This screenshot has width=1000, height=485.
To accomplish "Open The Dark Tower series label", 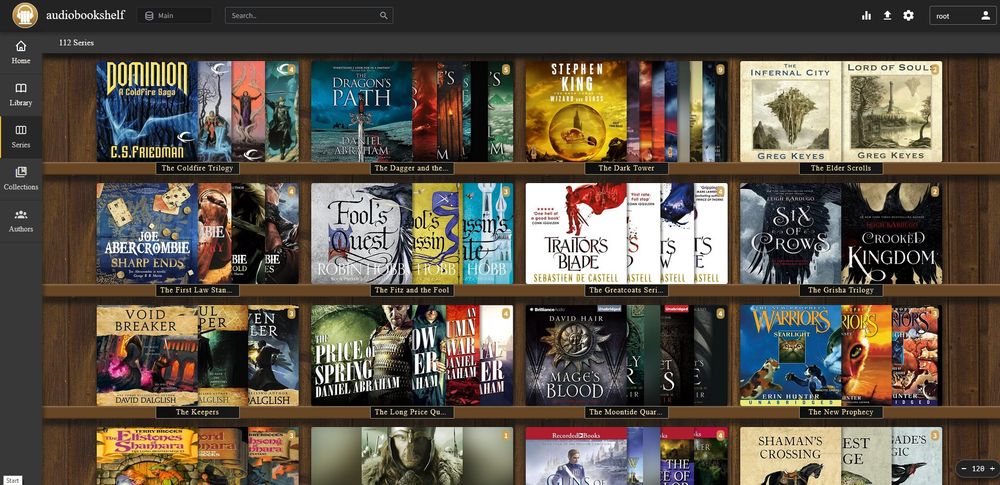I will (x=626, y=168).
